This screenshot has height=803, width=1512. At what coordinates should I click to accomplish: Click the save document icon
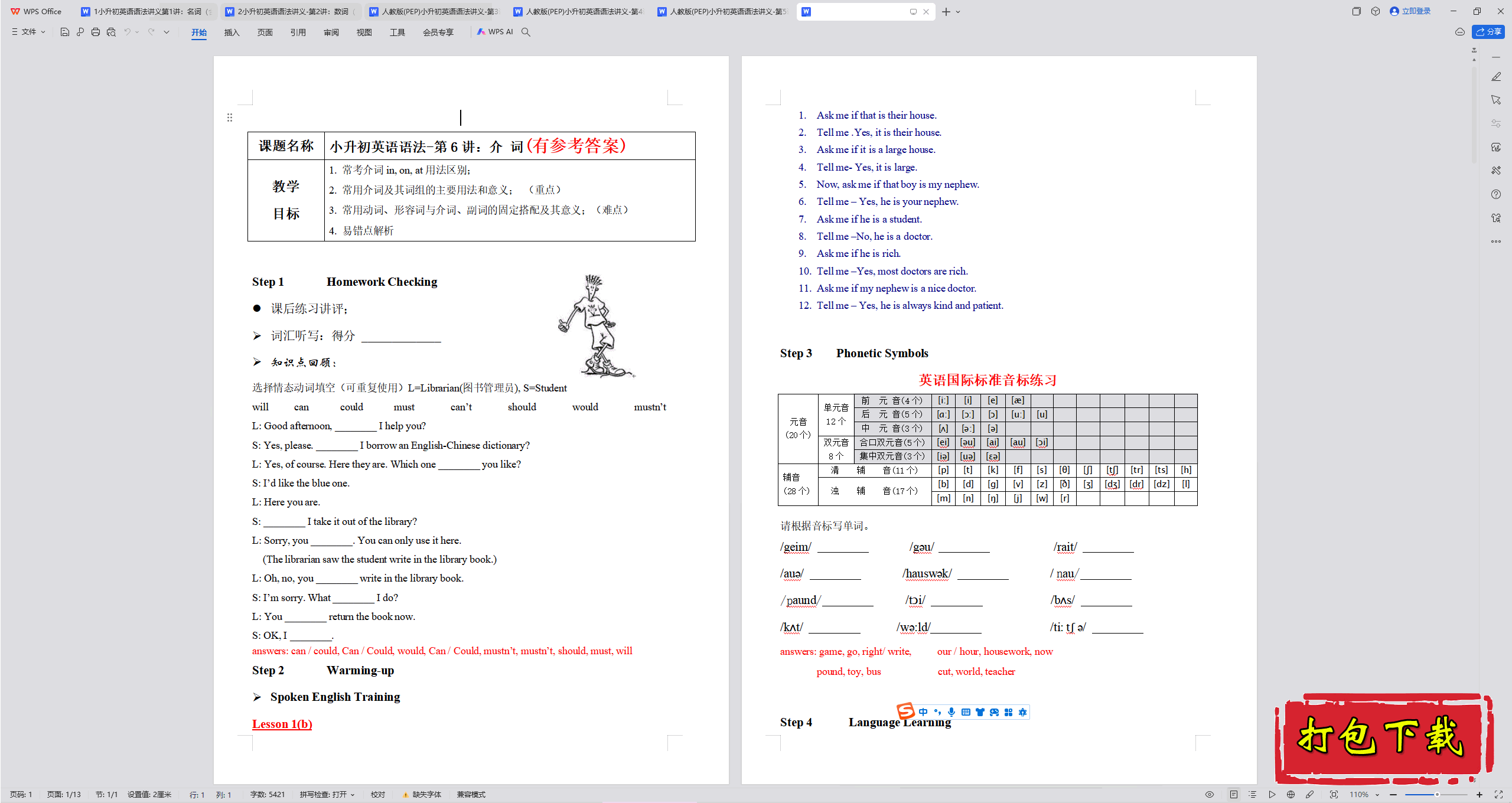[x=65, y=32]
